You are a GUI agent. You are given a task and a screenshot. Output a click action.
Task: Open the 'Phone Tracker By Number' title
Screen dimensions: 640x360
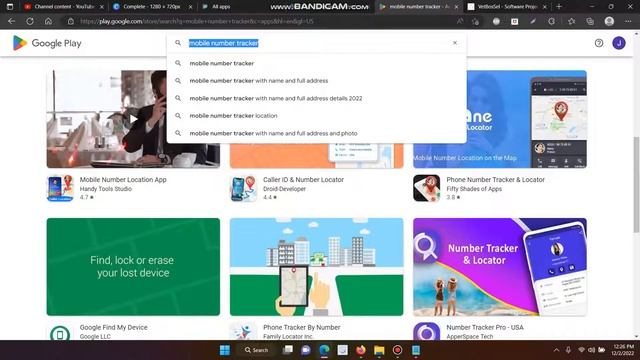click(x=302, y=327)
